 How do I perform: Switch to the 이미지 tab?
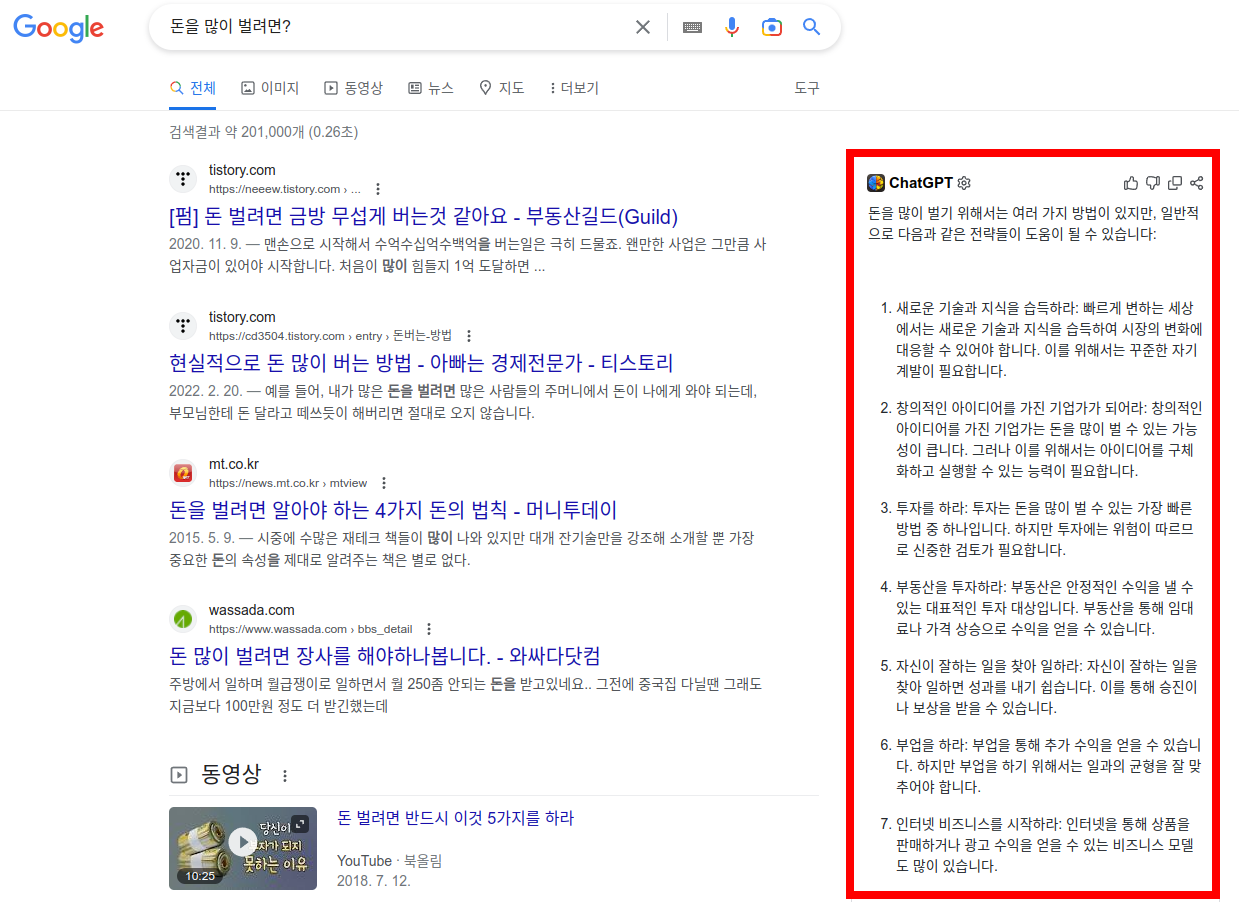[270, 88]
